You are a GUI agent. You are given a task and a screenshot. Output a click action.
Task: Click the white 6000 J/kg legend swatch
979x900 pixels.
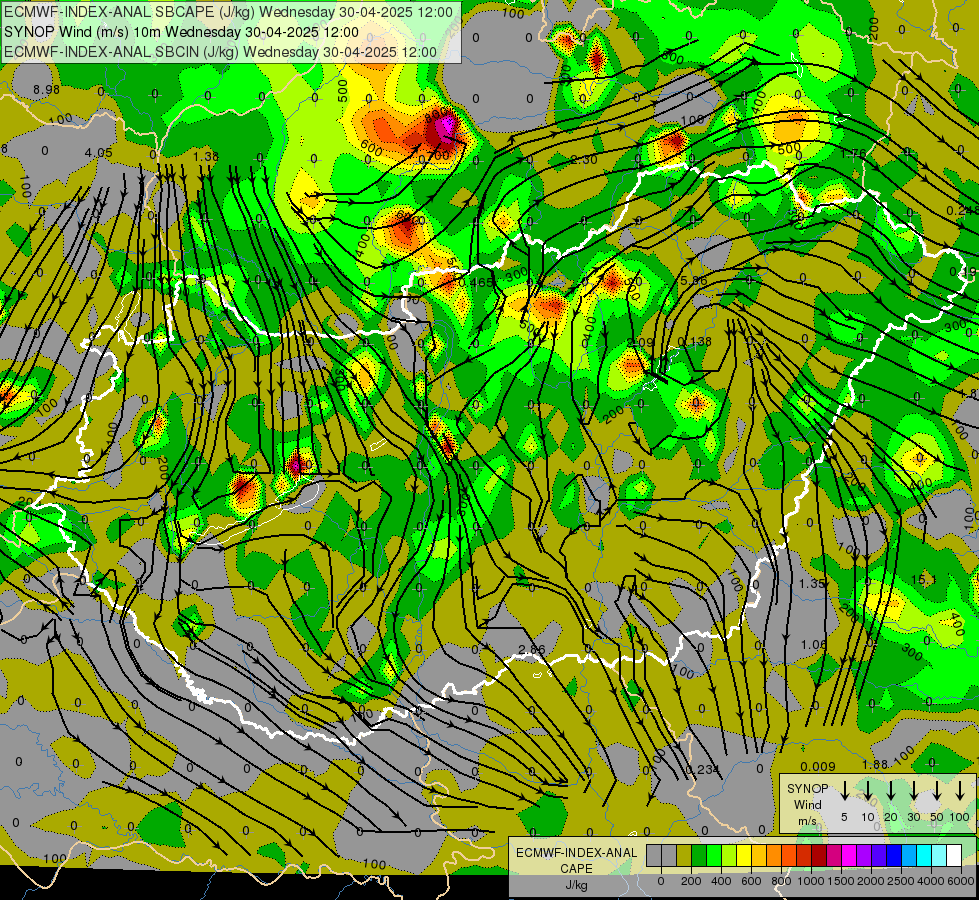(954, 855)
